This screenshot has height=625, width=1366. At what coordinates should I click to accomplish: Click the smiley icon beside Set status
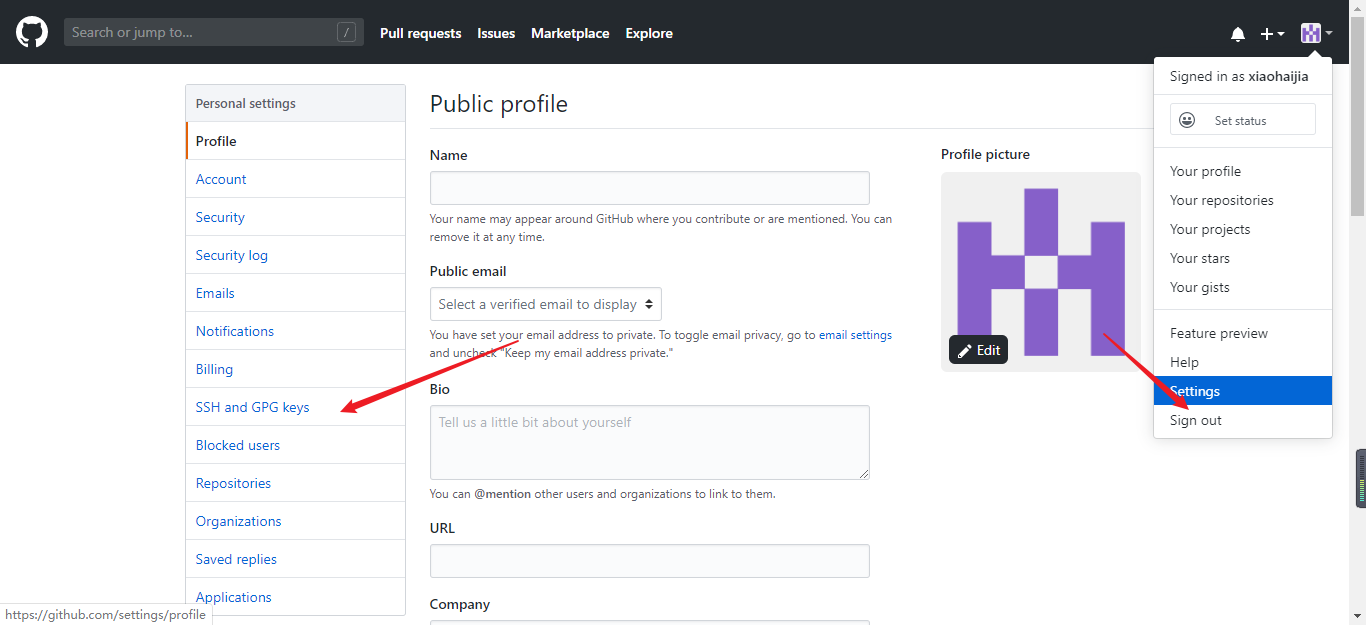click(1187, 120)
